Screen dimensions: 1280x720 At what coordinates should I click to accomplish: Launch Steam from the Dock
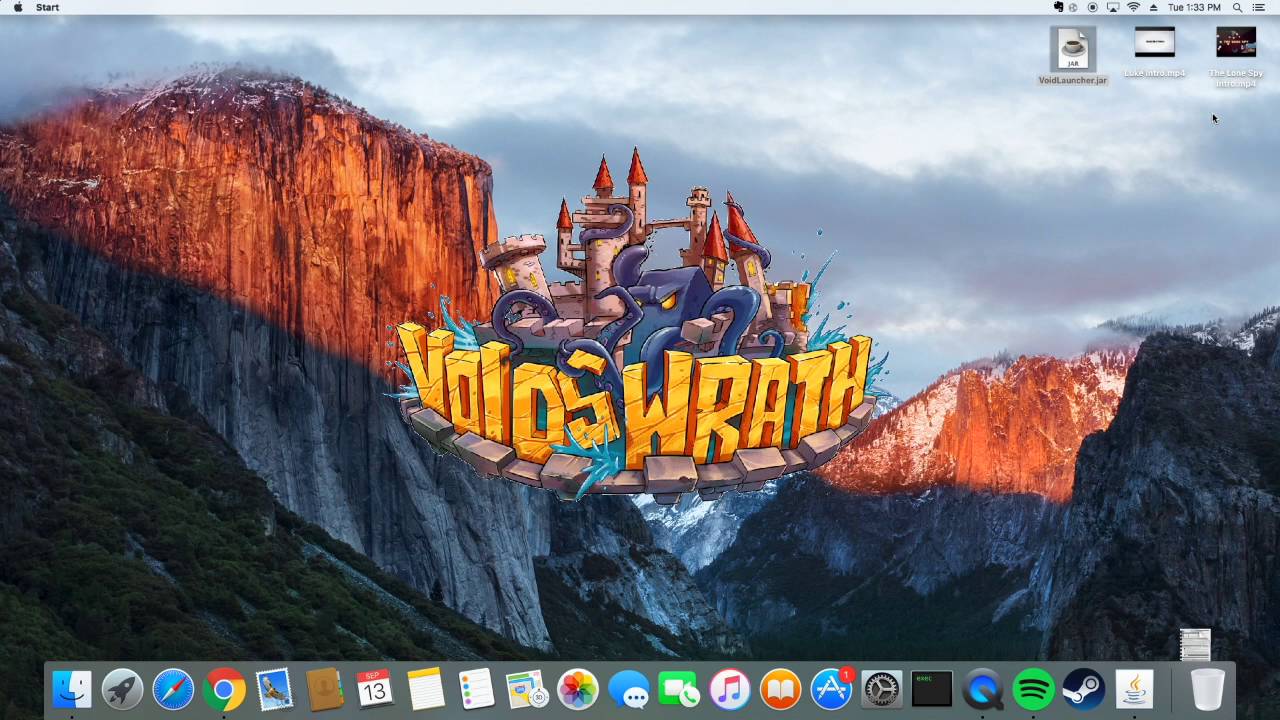tap(1084, 690)
